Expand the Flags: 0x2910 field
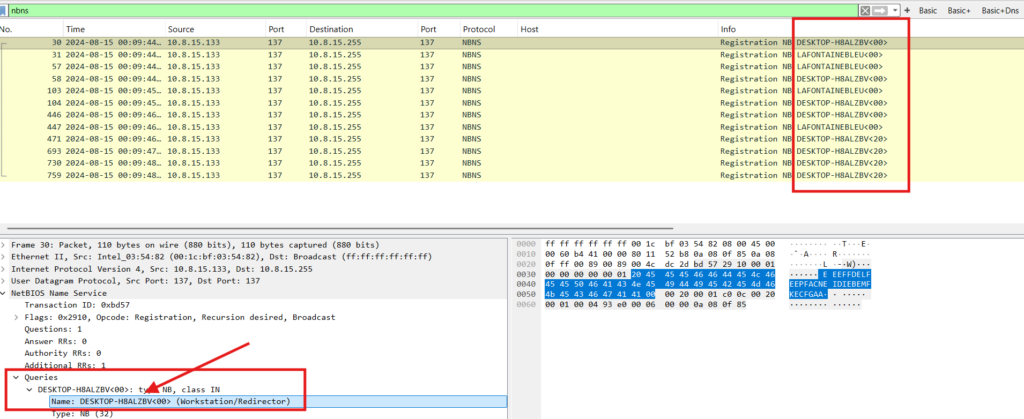This screenshot has height=419, width=1024. (16, 317)
